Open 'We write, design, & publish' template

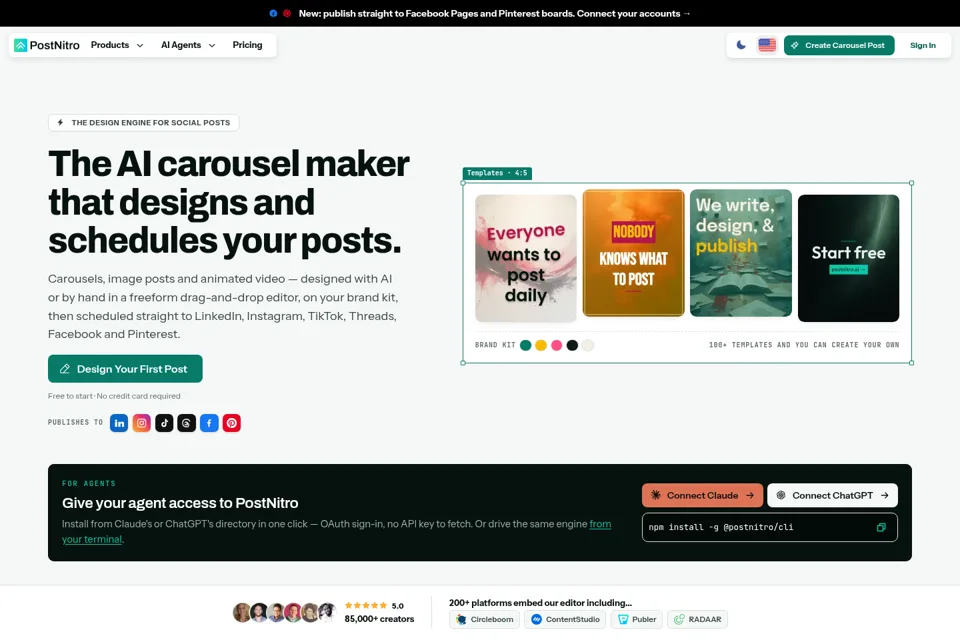coord(741,253)
